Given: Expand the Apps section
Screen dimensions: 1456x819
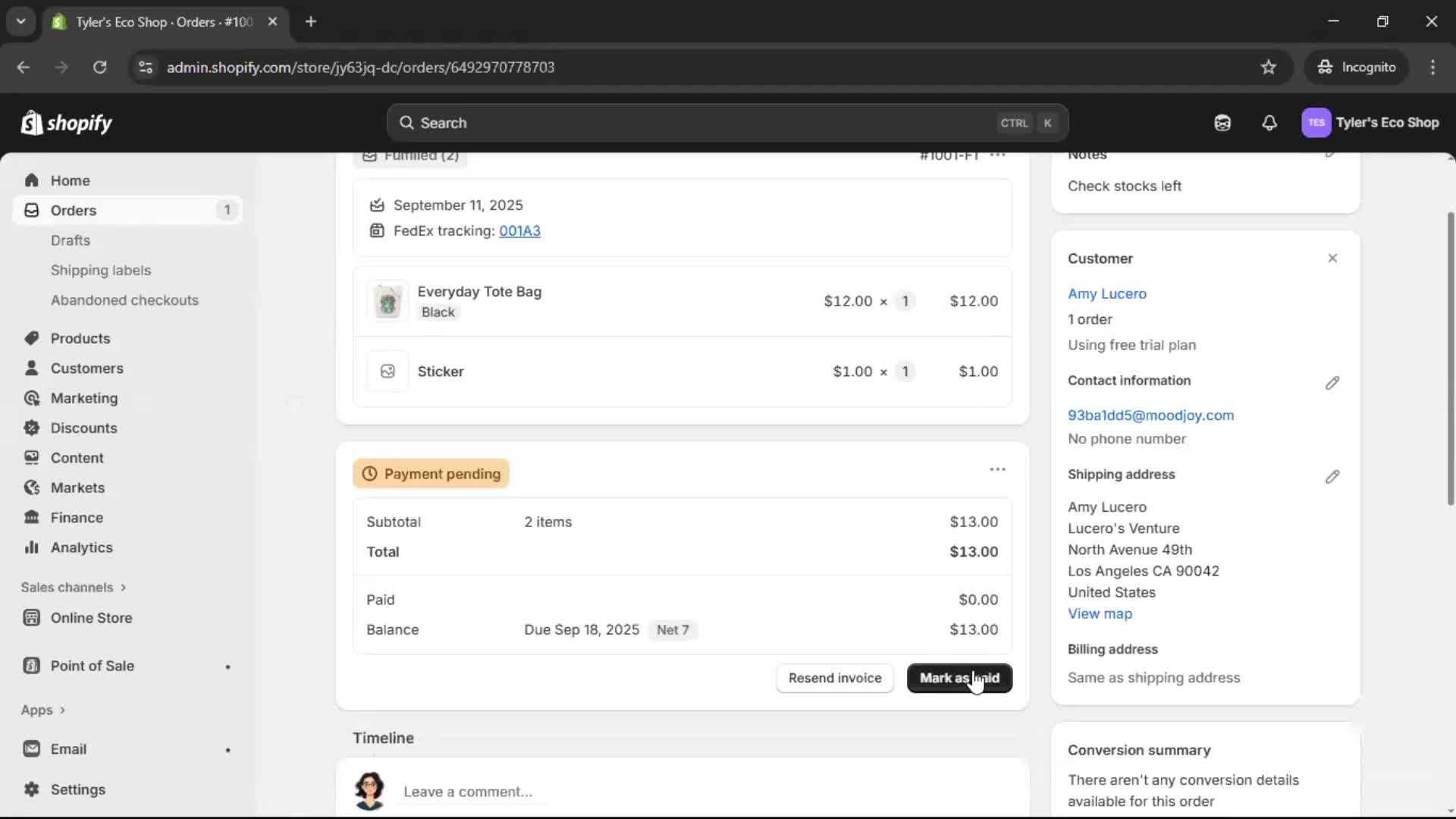Looking at the screenshot, I should tap(43, 711).
